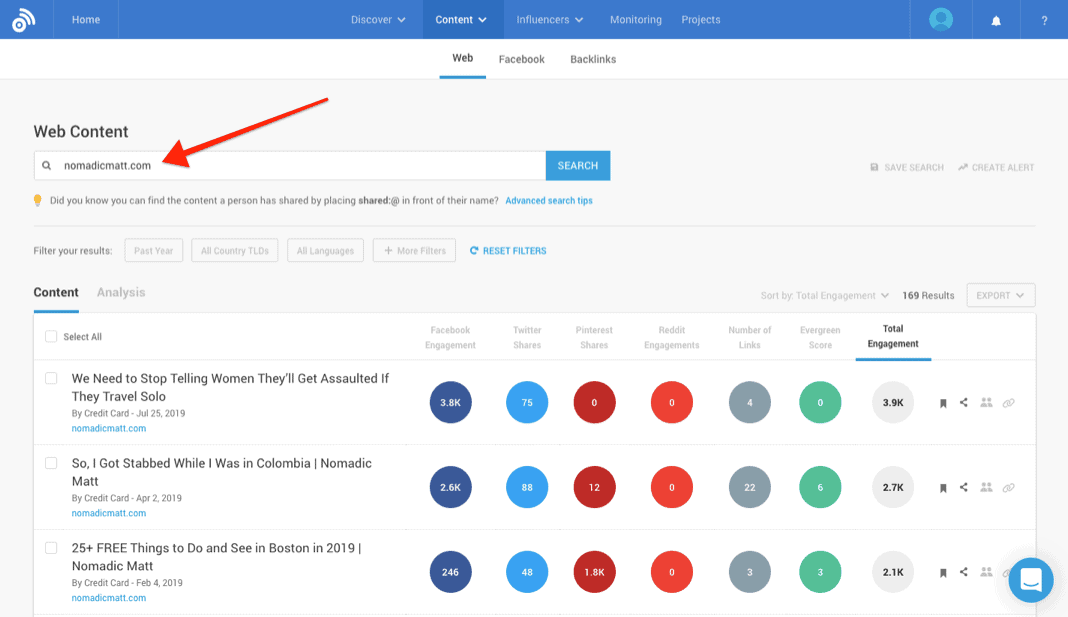
Task: Expand the Content menu
Action: (x=461, y=20)
